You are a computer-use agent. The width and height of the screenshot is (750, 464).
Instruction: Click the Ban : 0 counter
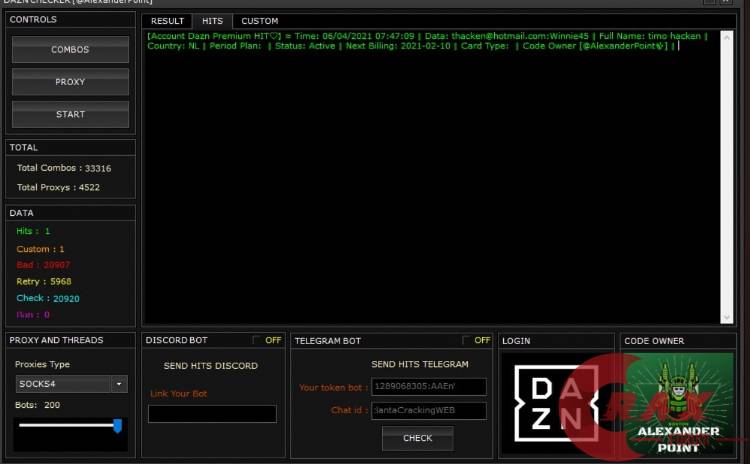[33, 315]
